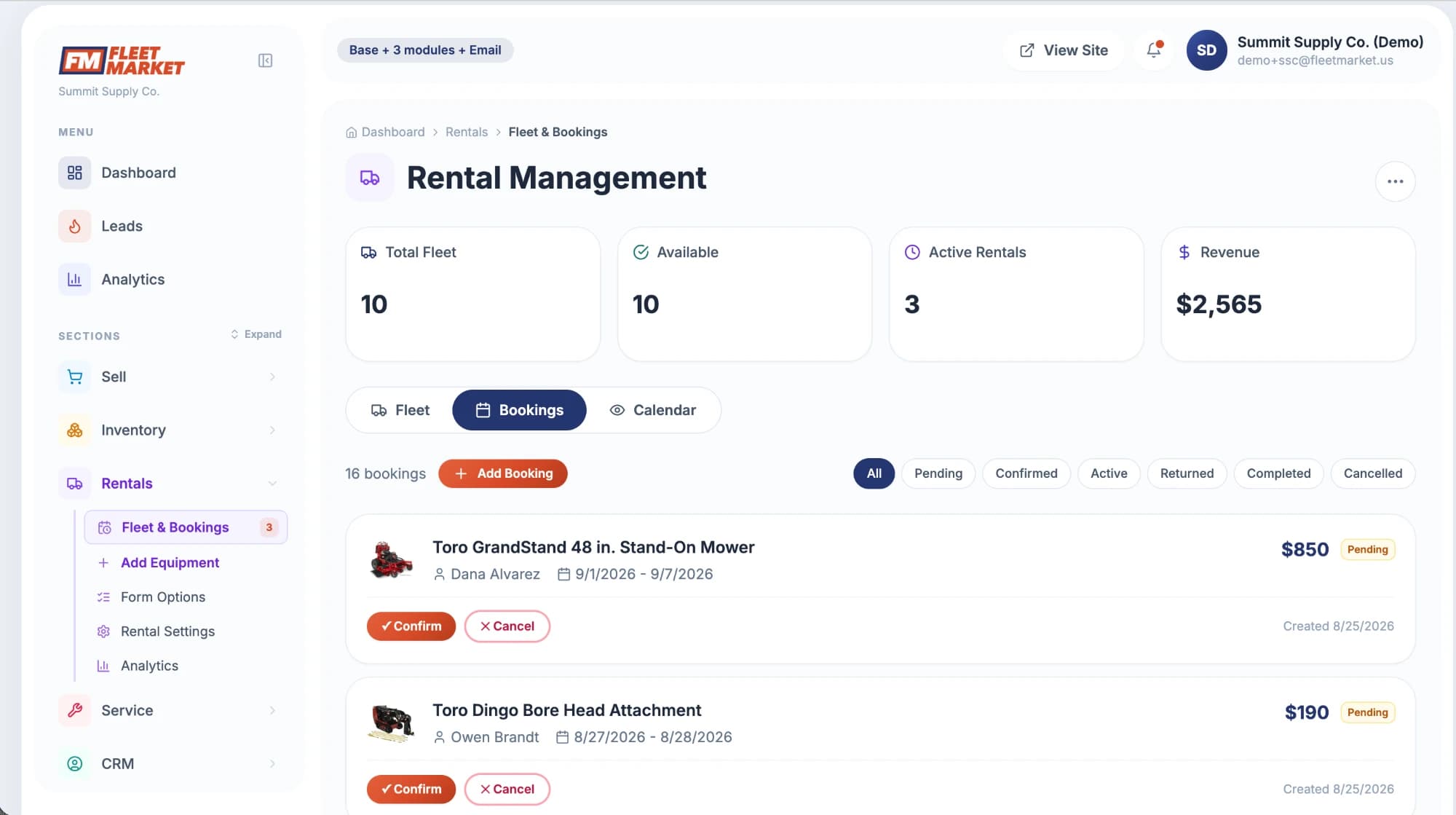Screen dimensions: 1456x815
Task: Go to Dashboard breadcrumb link
Action: [393, 132]
